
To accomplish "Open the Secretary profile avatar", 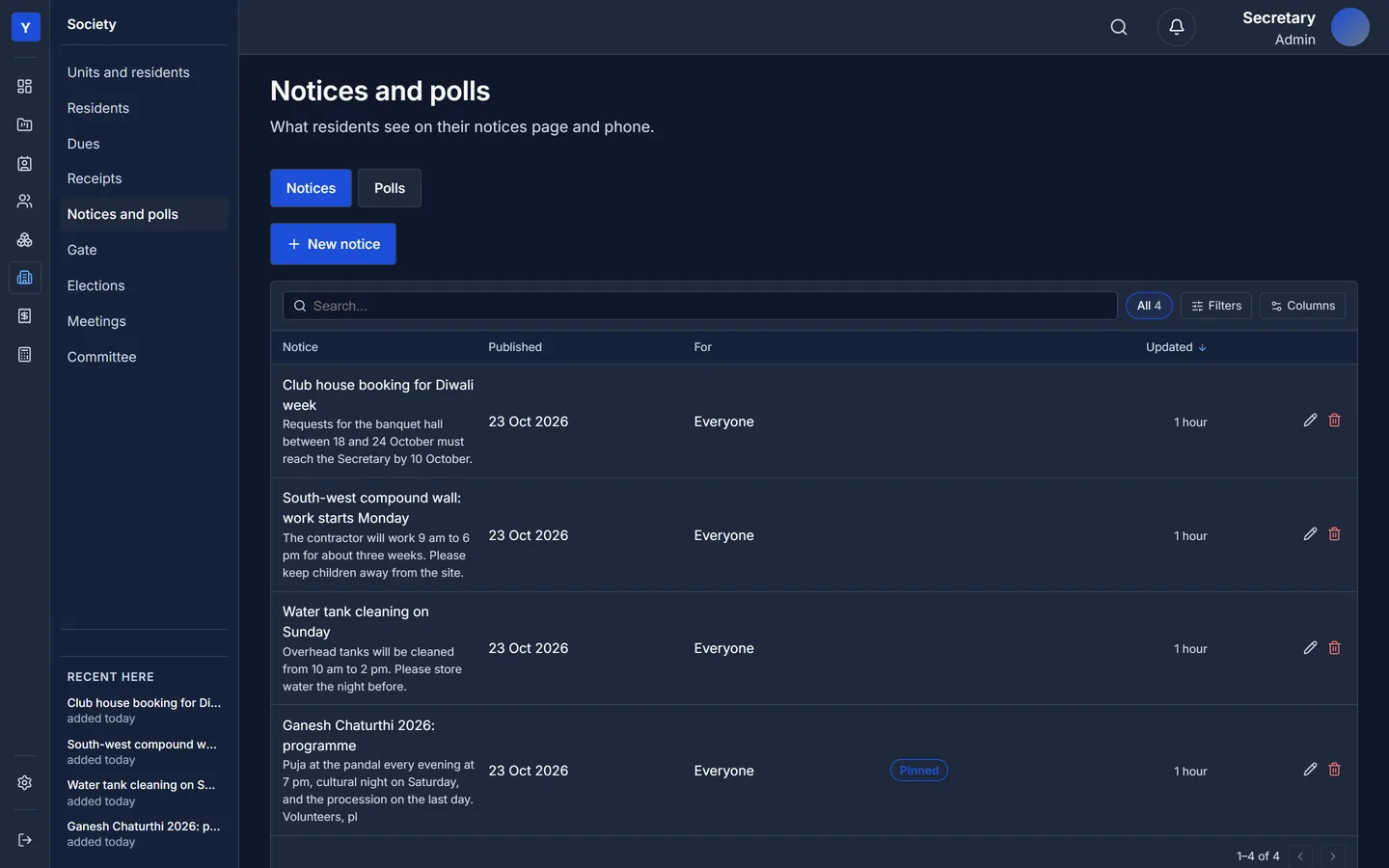I will pyautogui.click(x=1350, y=27).
